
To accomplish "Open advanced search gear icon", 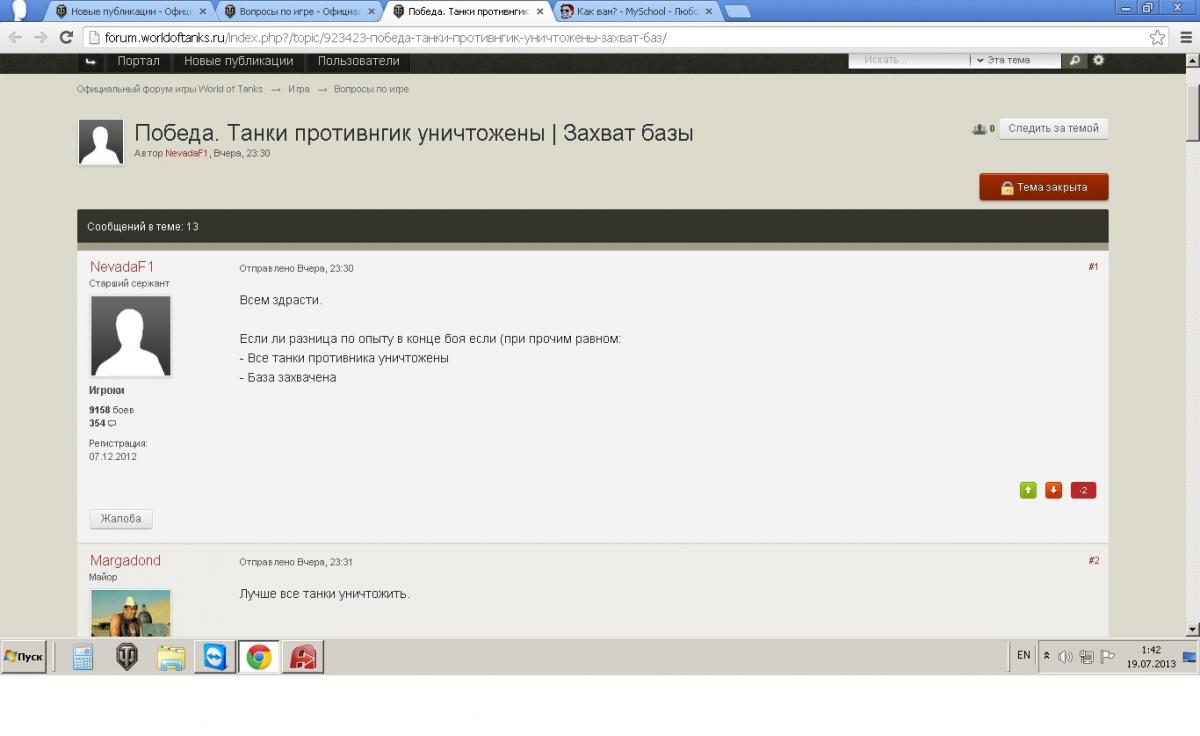I will point(1098,60).
